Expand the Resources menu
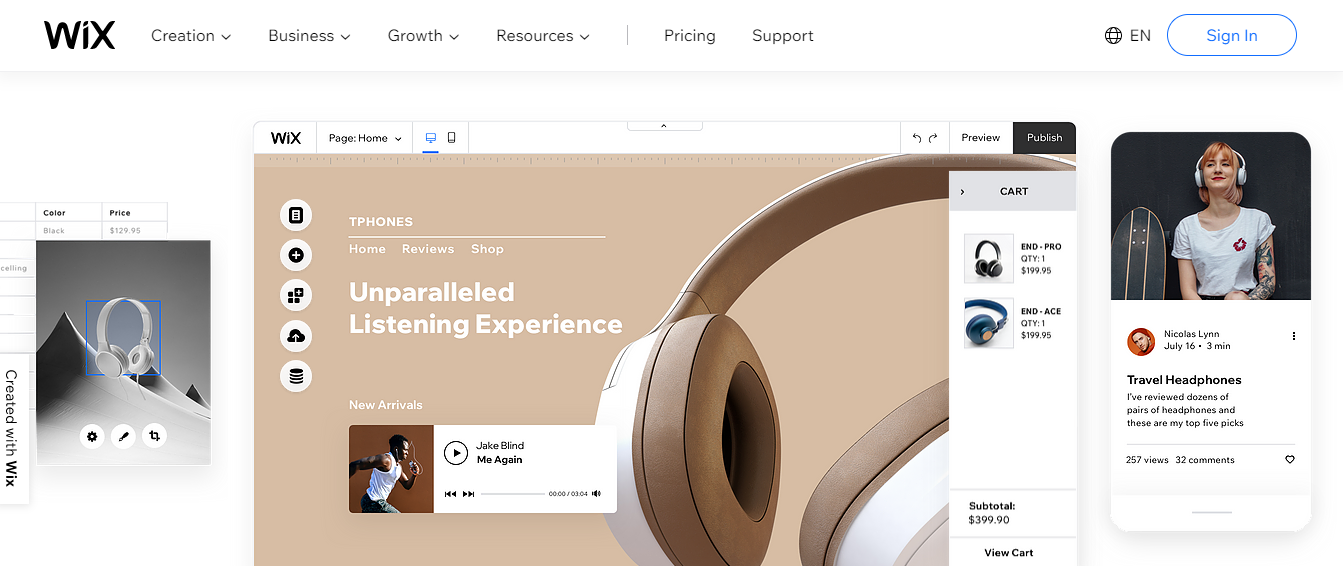1343x566 pixels. tap(543, 36)
